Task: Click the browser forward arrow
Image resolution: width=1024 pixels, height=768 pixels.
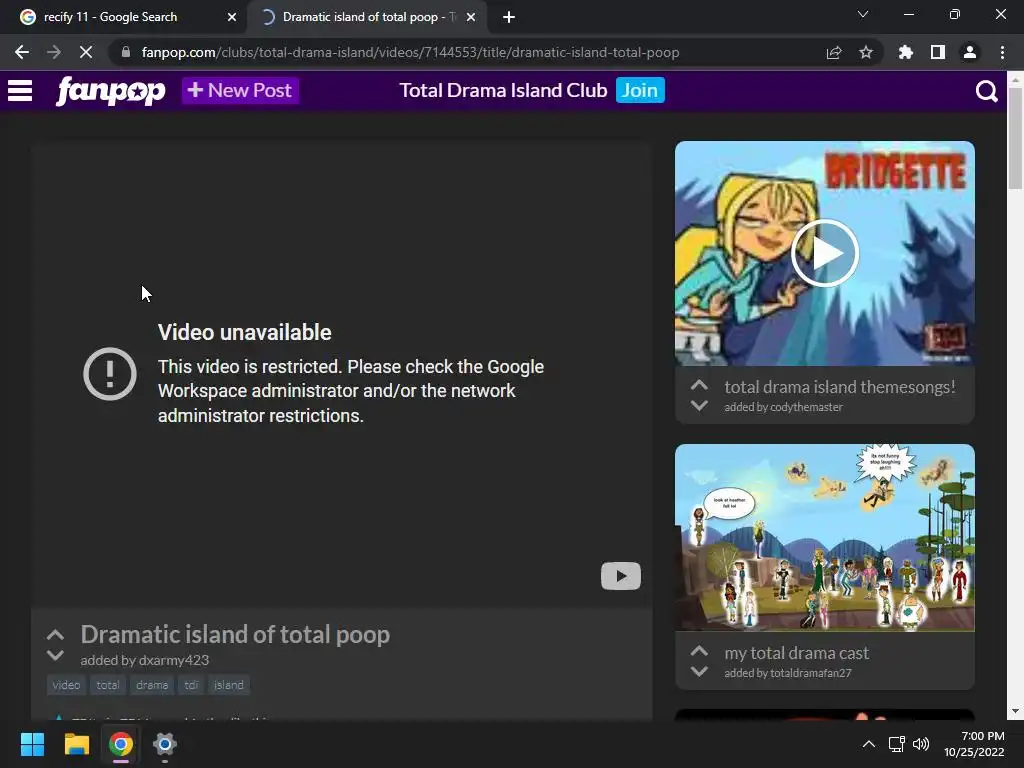Action: (x=54, y=52)
